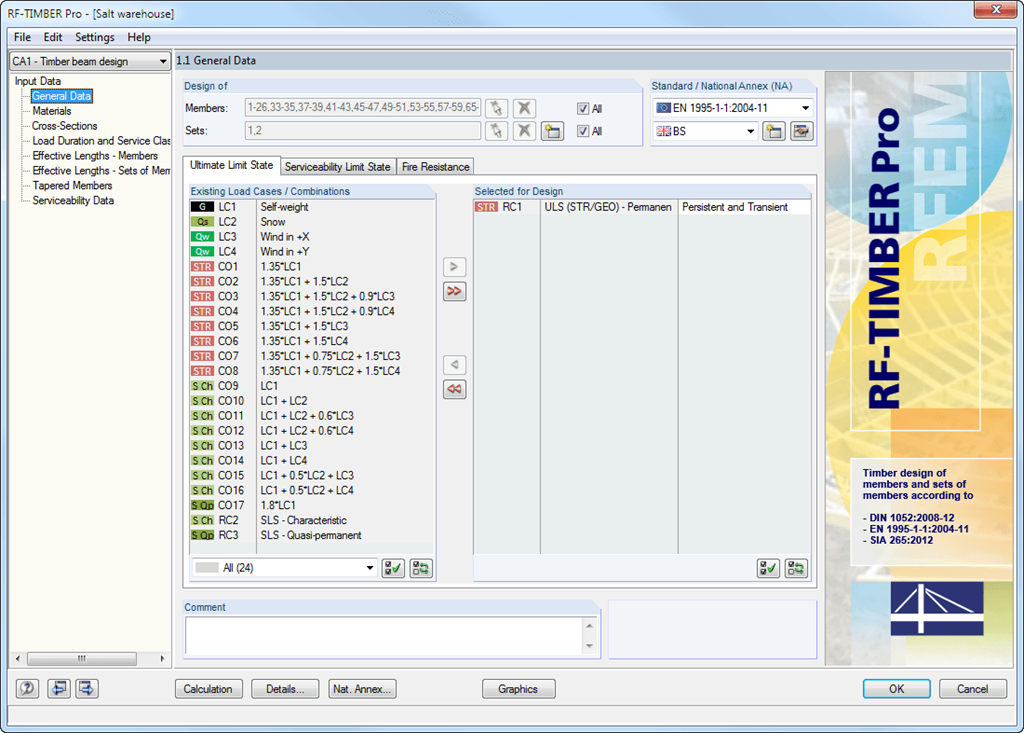
Task: Select RC3 SLS - Quasi-permanent row
Action: 312,535
